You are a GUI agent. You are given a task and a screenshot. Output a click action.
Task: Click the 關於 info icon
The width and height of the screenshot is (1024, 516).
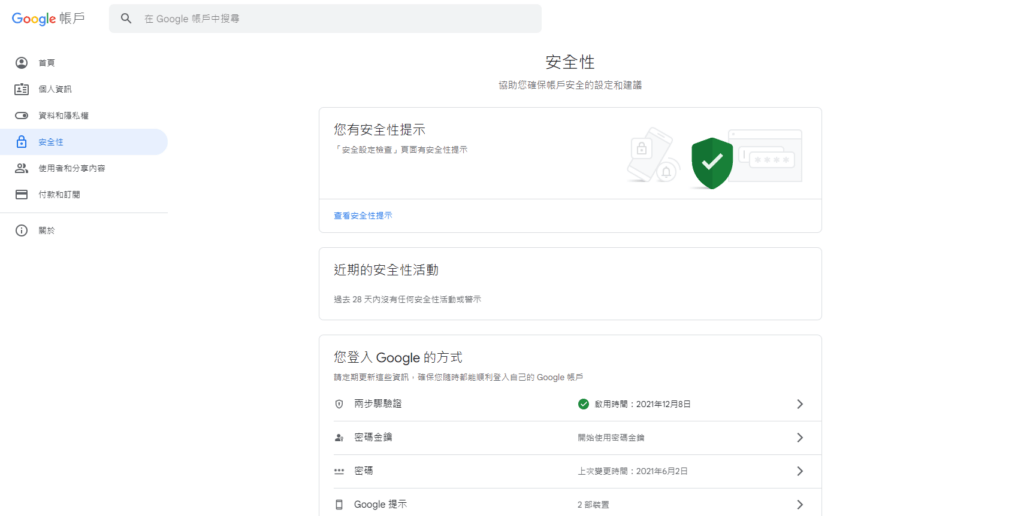[21, 231]
